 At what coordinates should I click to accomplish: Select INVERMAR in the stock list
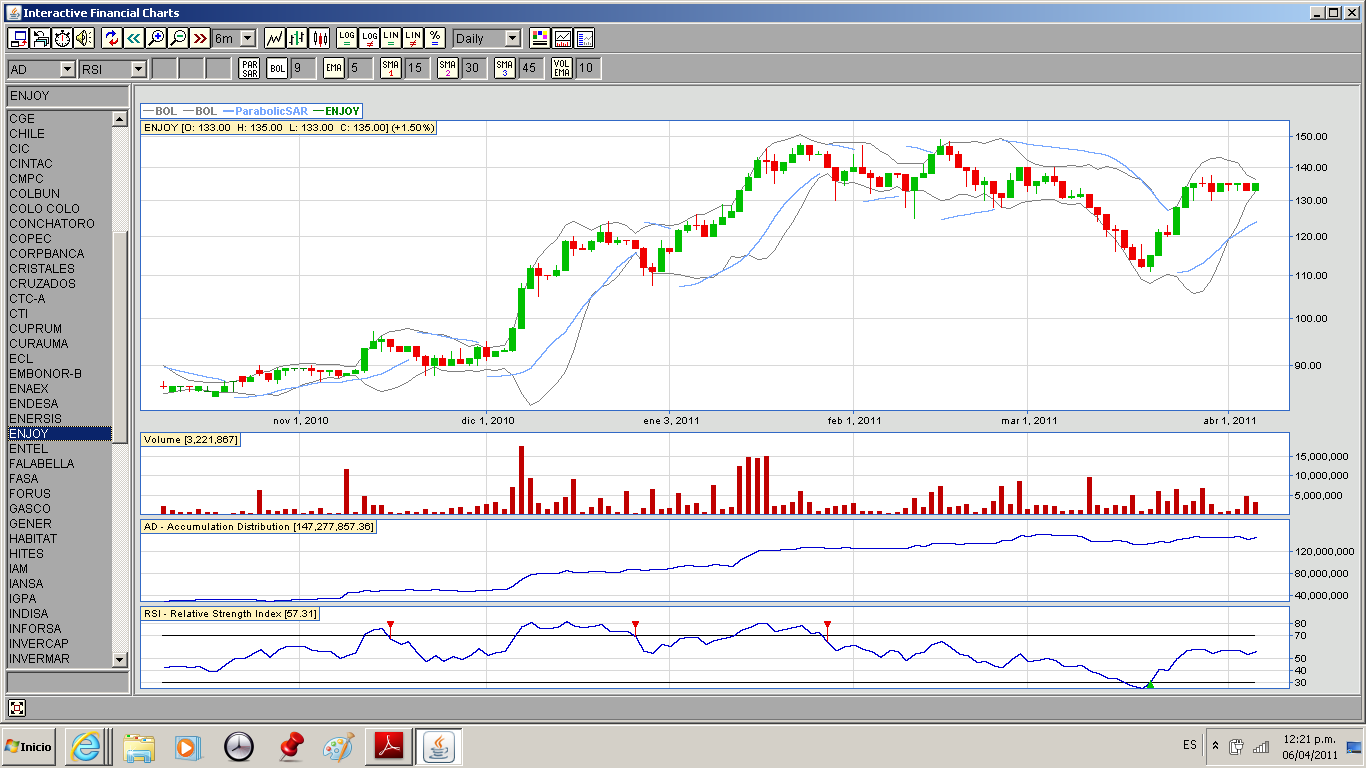[60, 658]
